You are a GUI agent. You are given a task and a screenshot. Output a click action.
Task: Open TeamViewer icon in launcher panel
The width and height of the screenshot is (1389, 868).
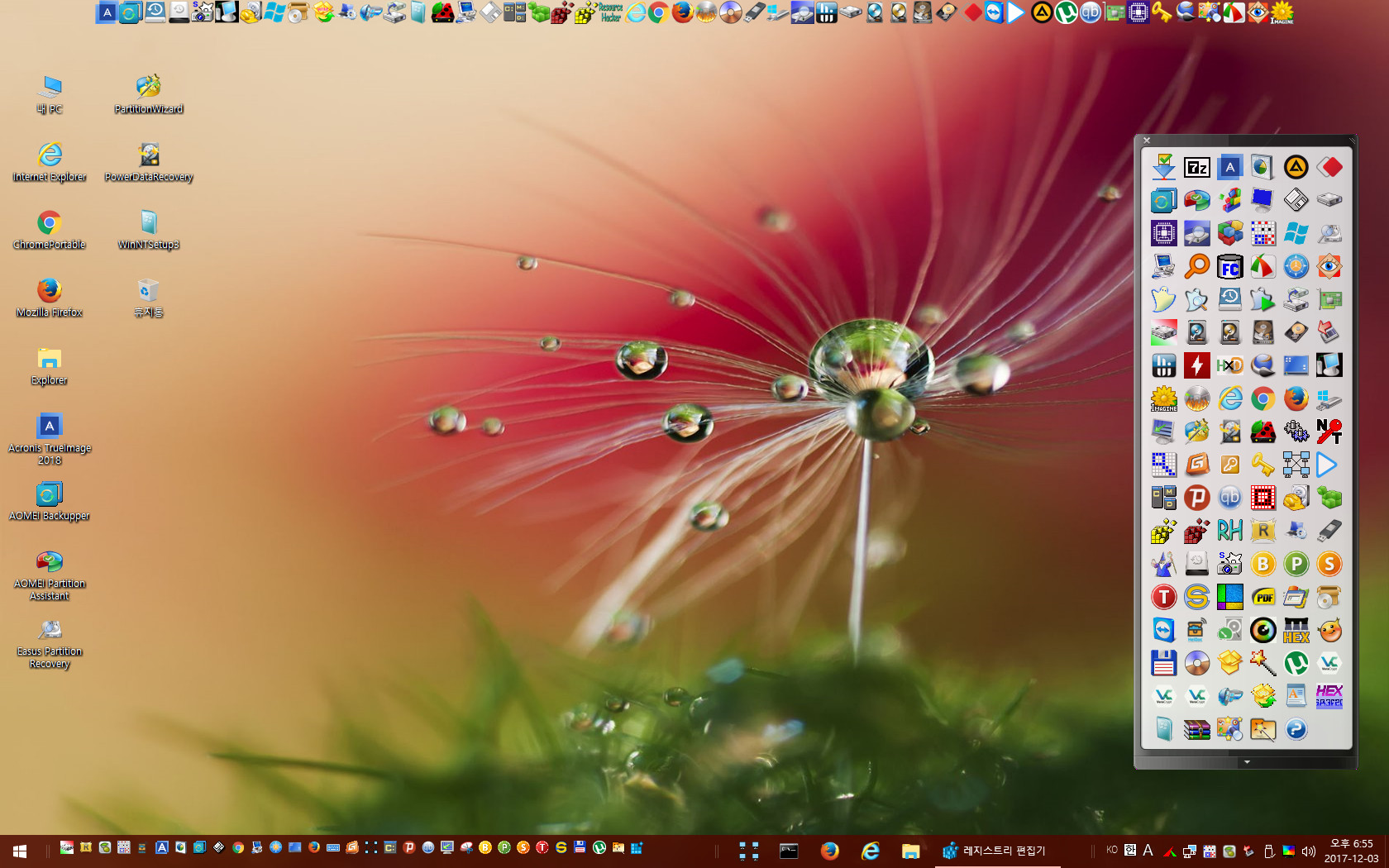[x=1163, y=631]
